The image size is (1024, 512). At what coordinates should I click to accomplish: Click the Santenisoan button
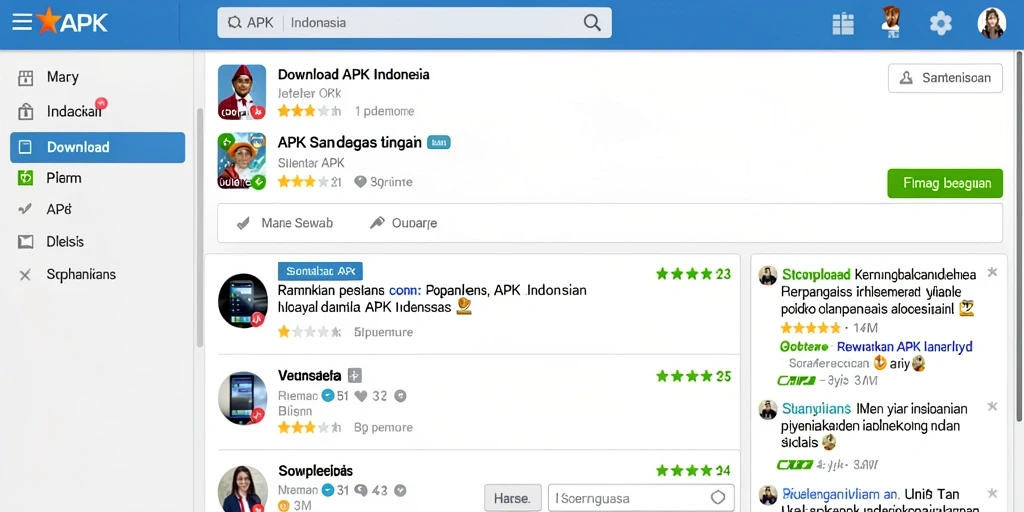click(945, 78)
